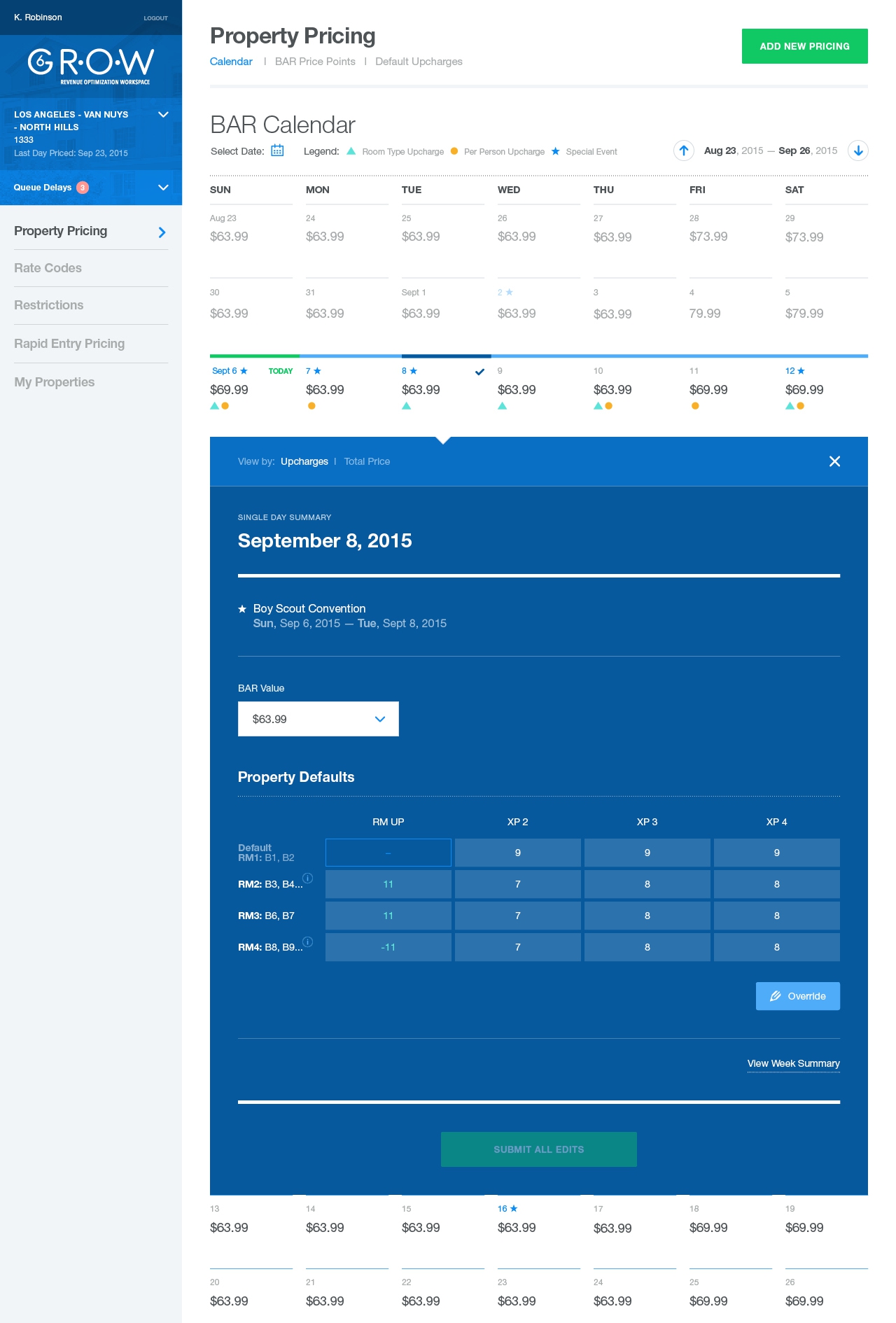896x1323 pixels.
Task: Toggle the checkmark on September 8
Action: coord(479,372)
